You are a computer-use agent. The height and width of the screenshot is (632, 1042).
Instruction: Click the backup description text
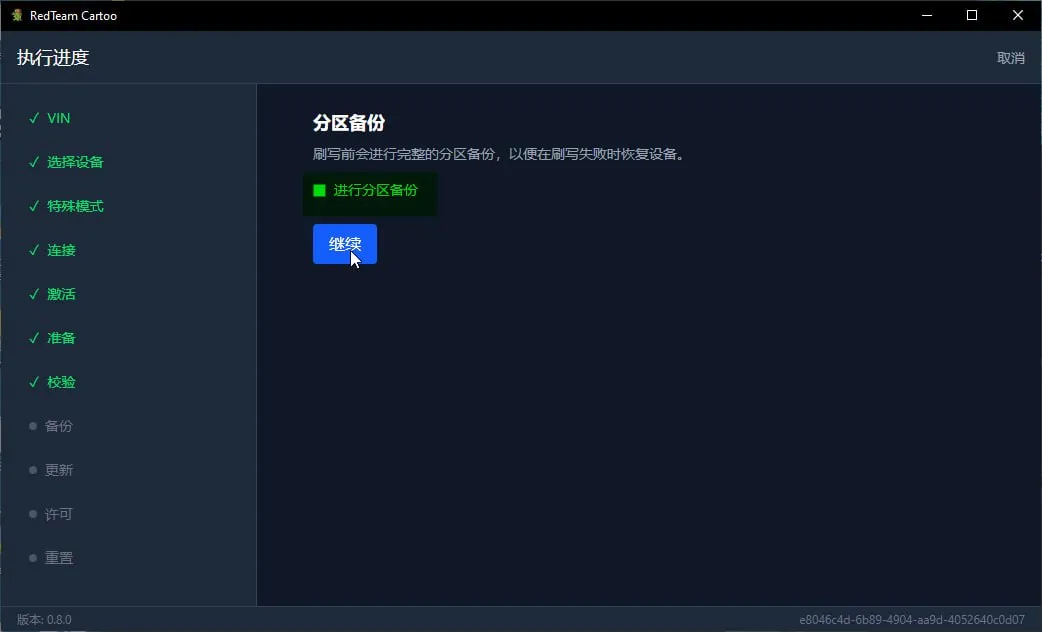[x=498, y=154]
